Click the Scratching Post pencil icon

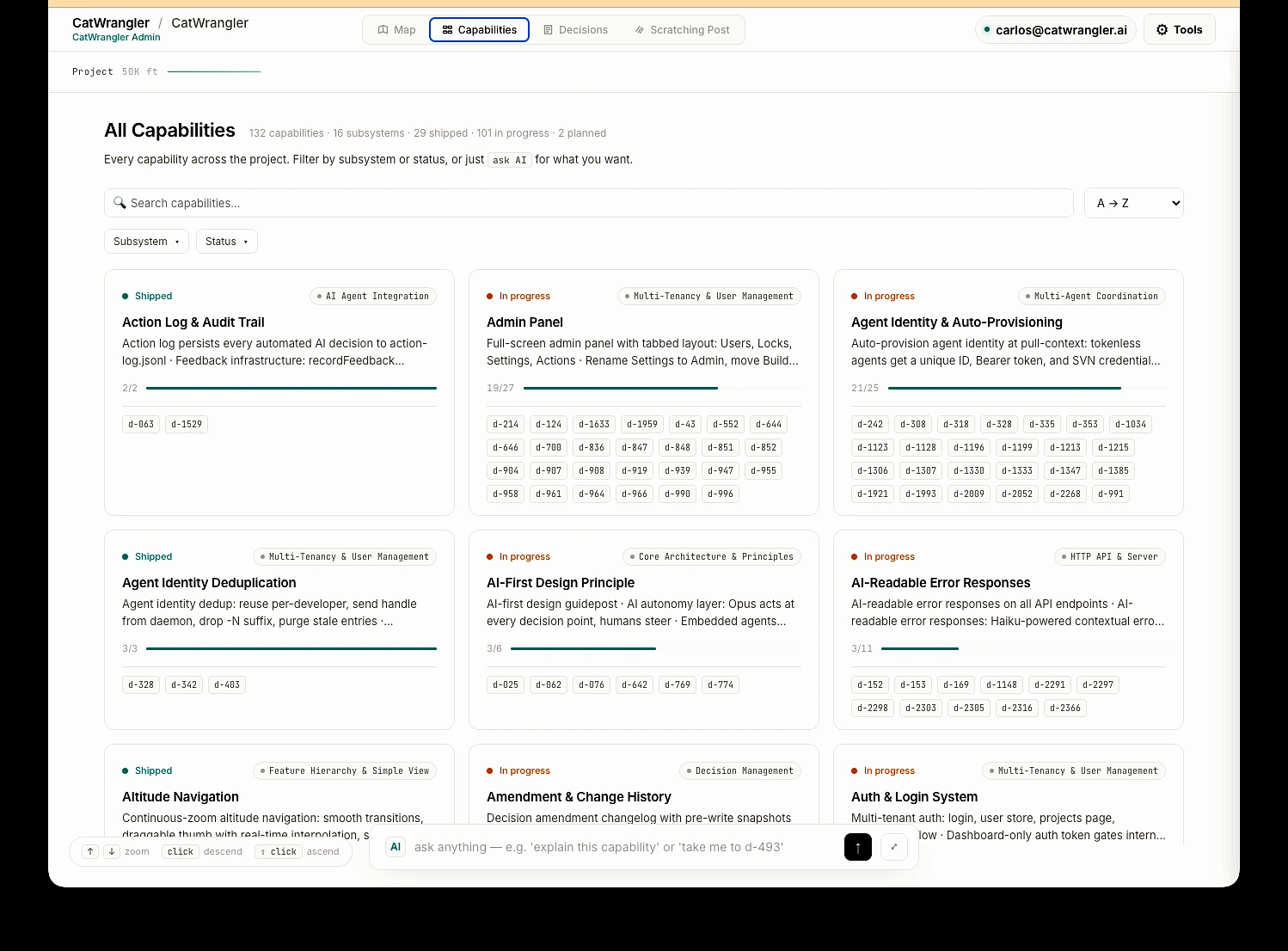(x=640, y=30)
